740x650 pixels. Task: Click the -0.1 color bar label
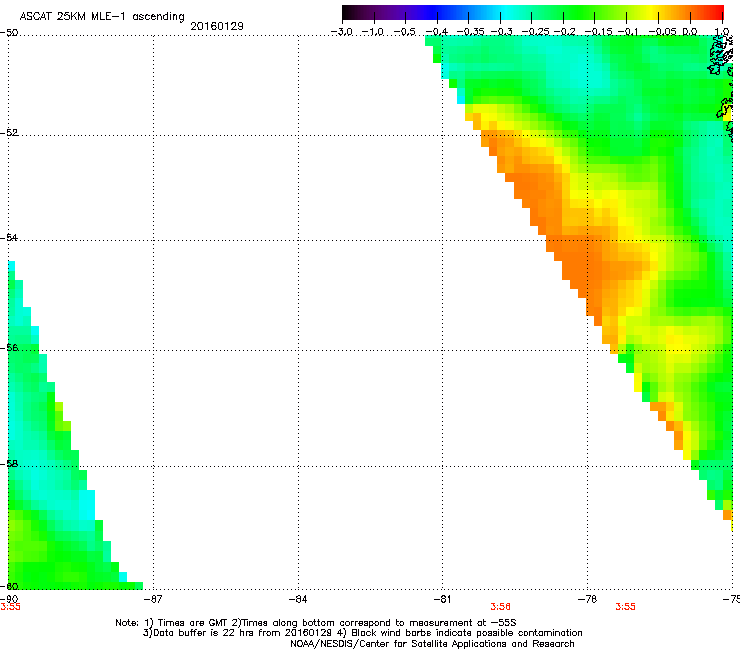click(x=628, y=32)
